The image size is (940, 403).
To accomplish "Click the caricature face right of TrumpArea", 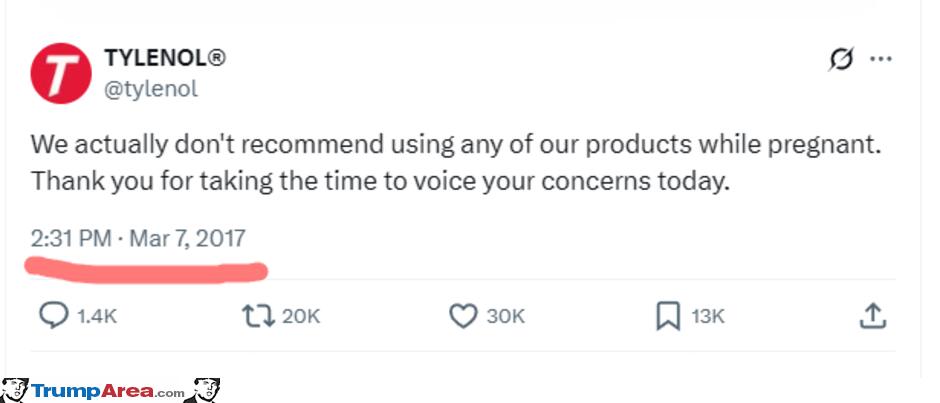I will [x=206, y=390].
